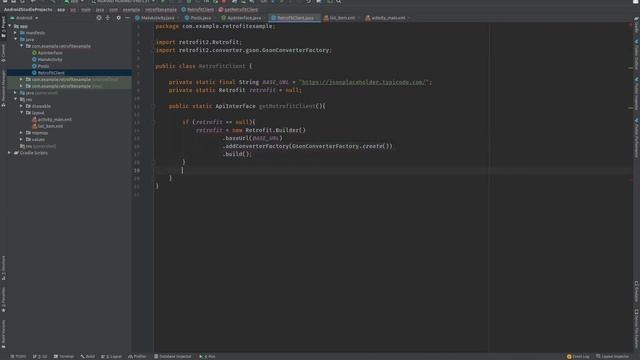Expand the values folder

[22, 139]
